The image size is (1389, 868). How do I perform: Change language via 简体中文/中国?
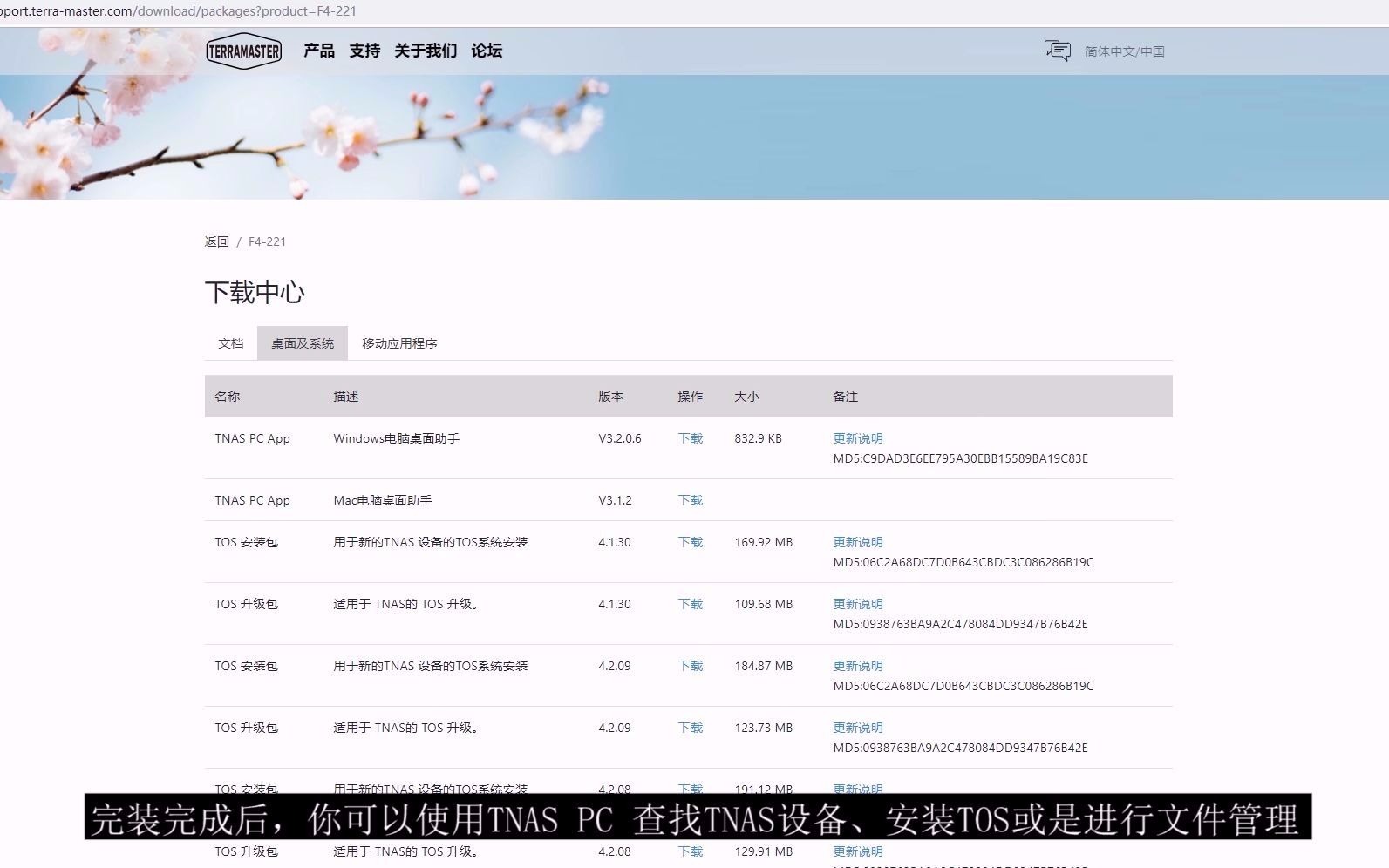tap(1125, 51)
